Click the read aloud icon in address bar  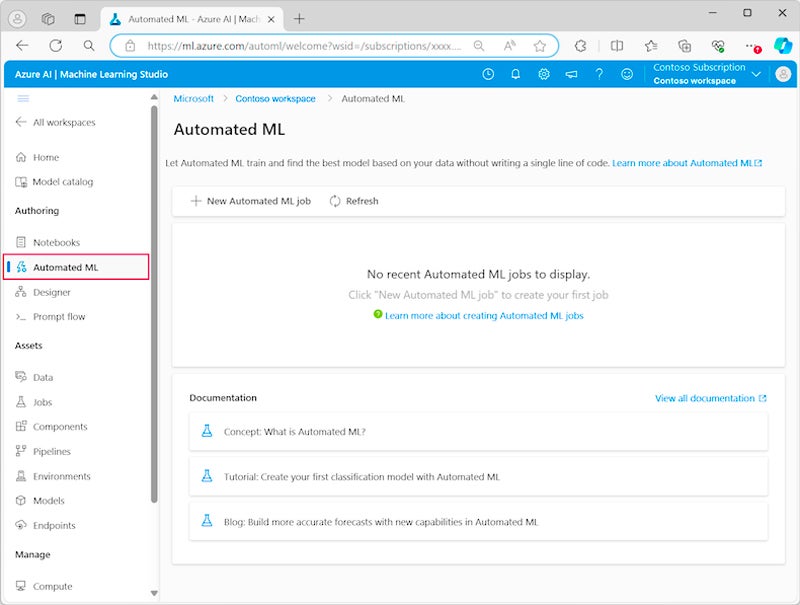coord(509,46)
